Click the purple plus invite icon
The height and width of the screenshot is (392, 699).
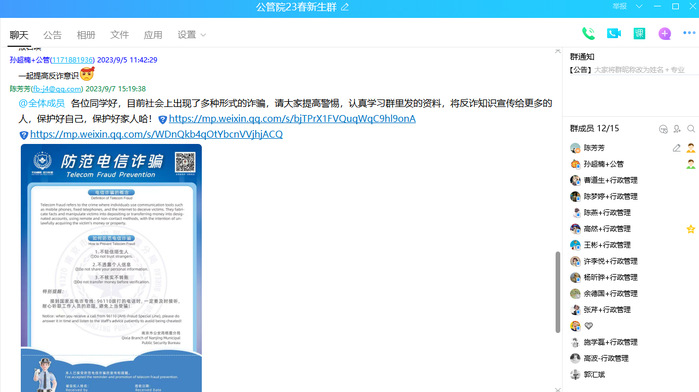click(x=665, y=33)
